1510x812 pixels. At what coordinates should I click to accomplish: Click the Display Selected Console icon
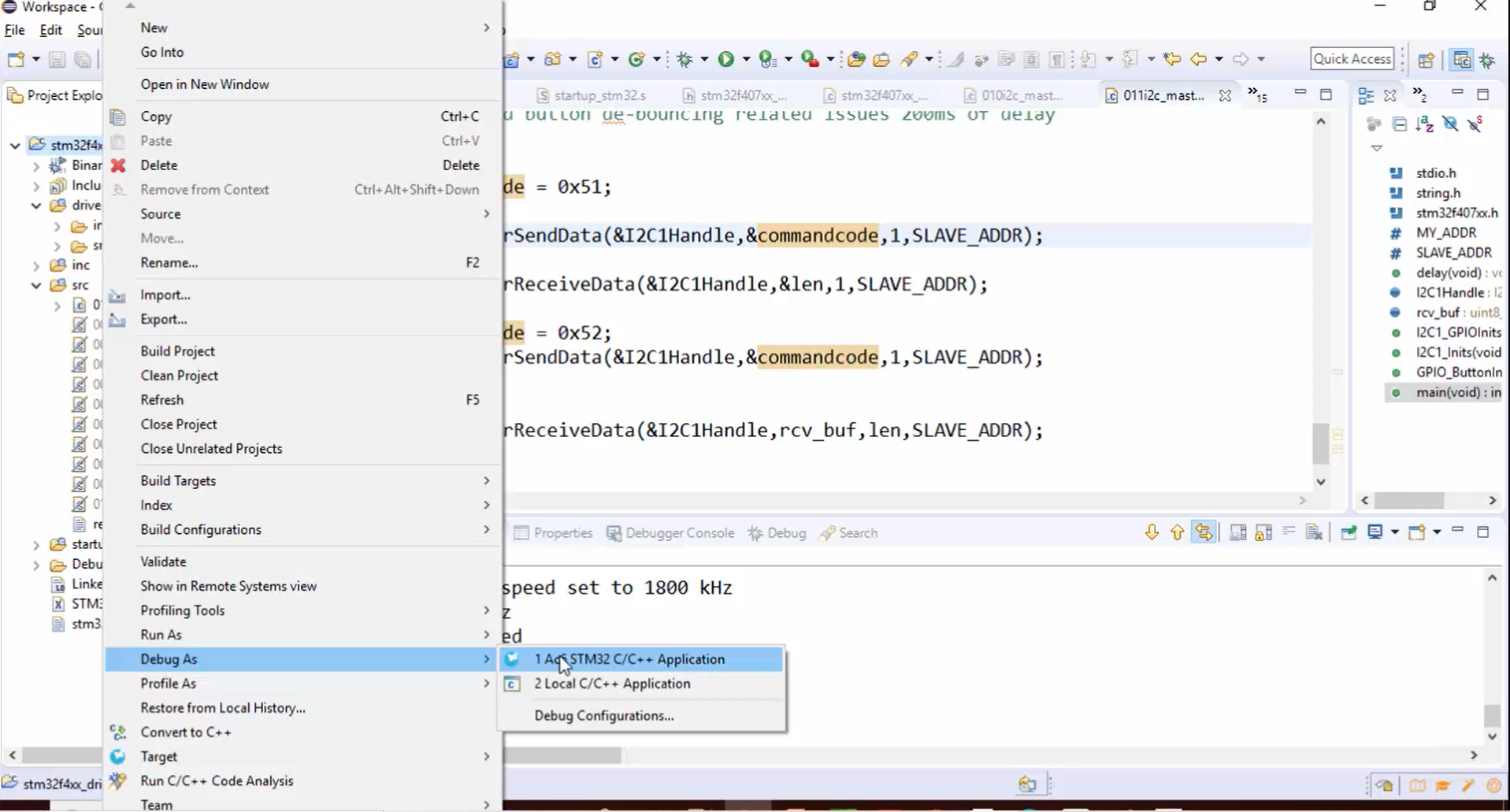point(1375,533)
